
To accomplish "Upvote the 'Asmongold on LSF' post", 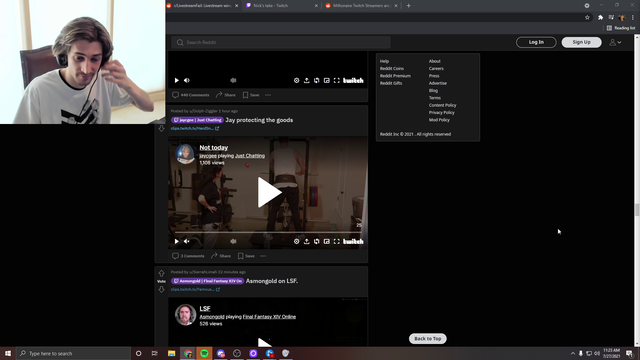I will (x=161, y=273).
